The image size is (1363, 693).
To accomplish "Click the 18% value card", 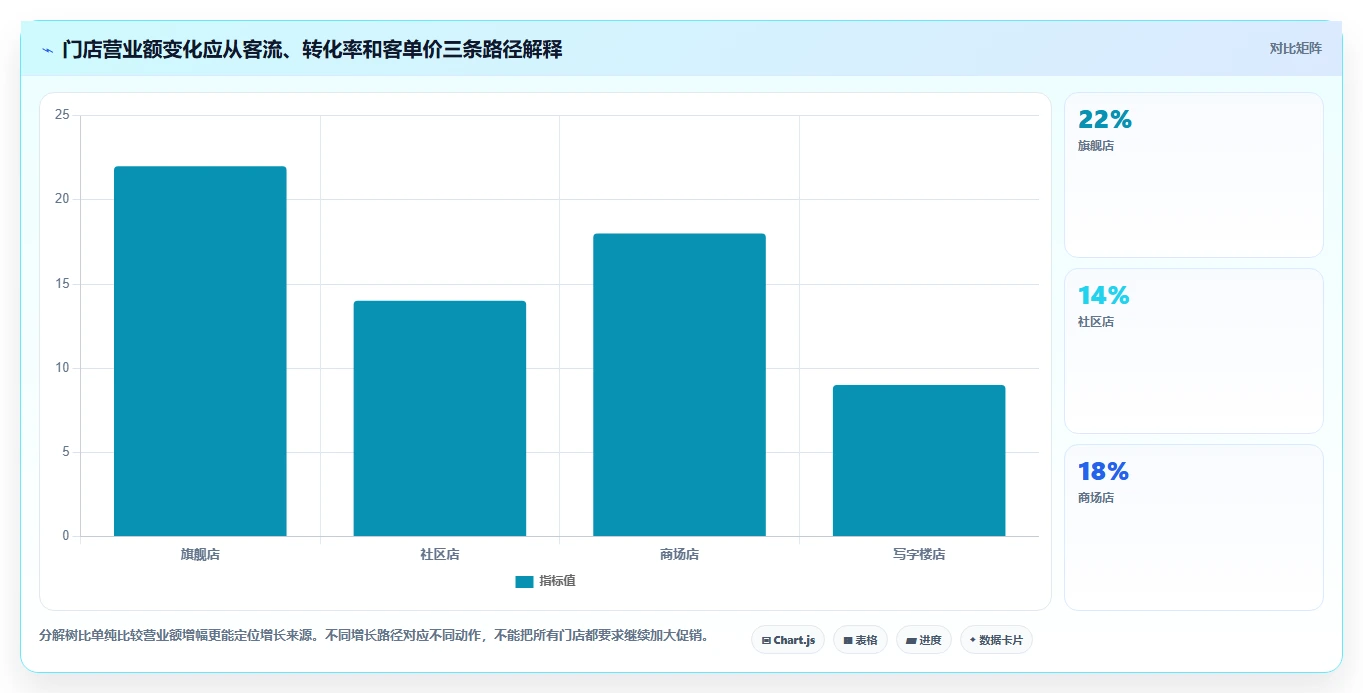I will tap(1194, 527).
